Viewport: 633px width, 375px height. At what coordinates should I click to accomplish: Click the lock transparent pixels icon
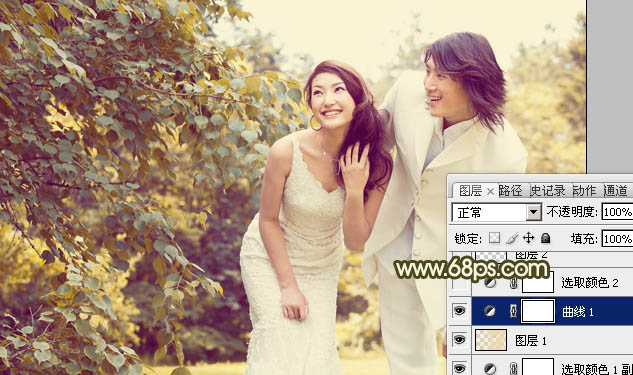click(494, 238)
